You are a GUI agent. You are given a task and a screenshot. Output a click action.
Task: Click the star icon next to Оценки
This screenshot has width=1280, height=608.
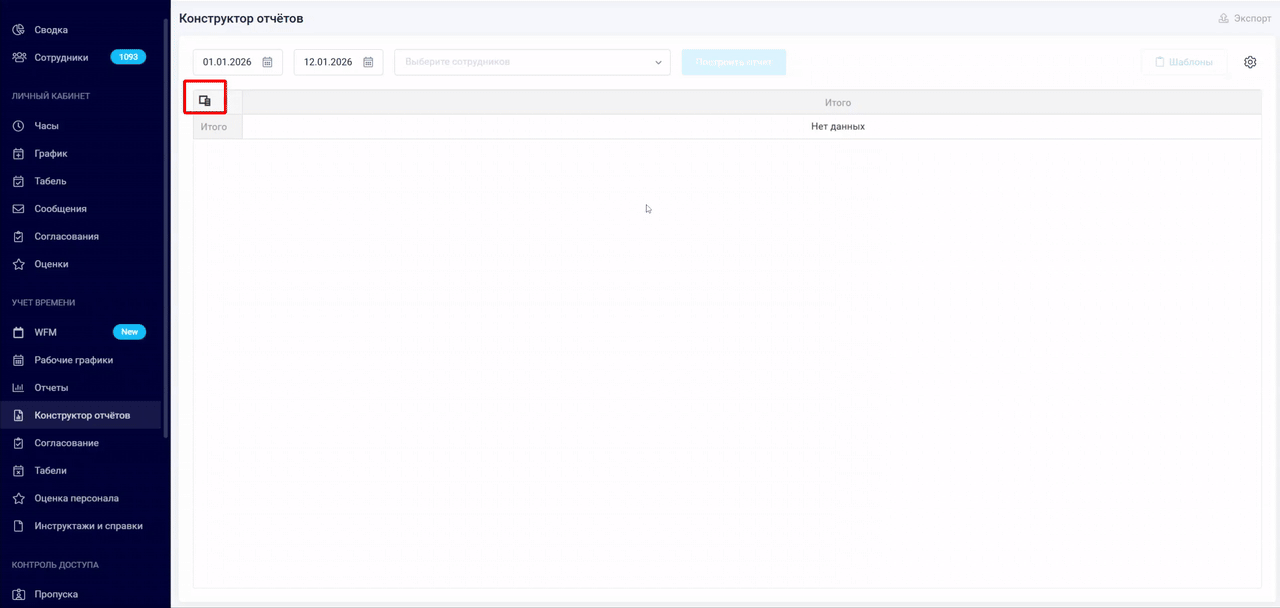18,264
